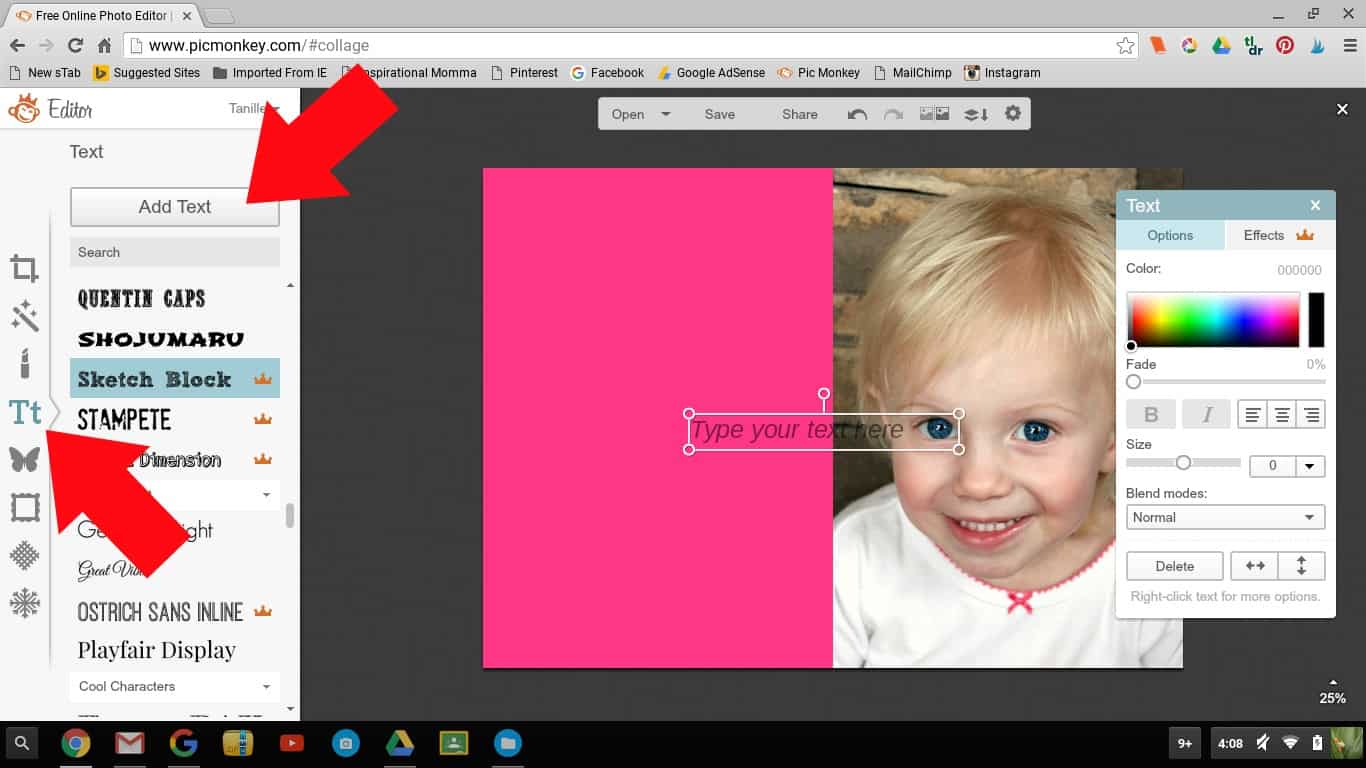Set text alignment to center
The height and width of the screenshot is (768, 1366).
click(x=1282, y=414)
